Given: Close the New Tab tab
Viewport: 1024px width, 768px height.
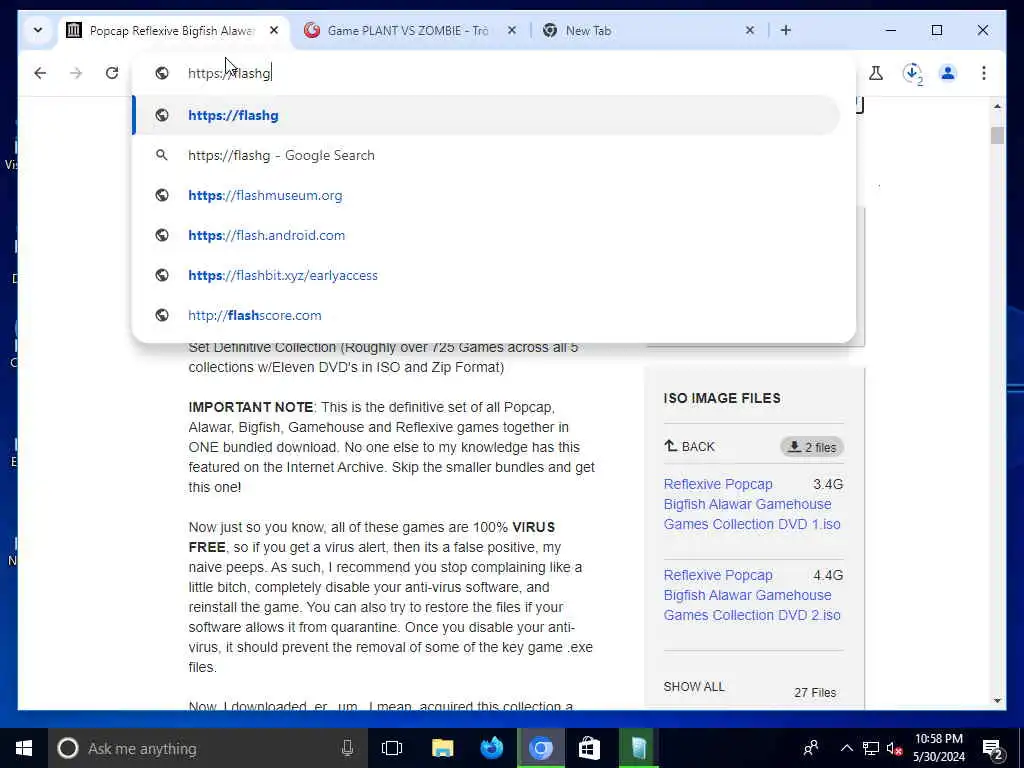Looking at the screenshot, I should [x=750, y=30].
